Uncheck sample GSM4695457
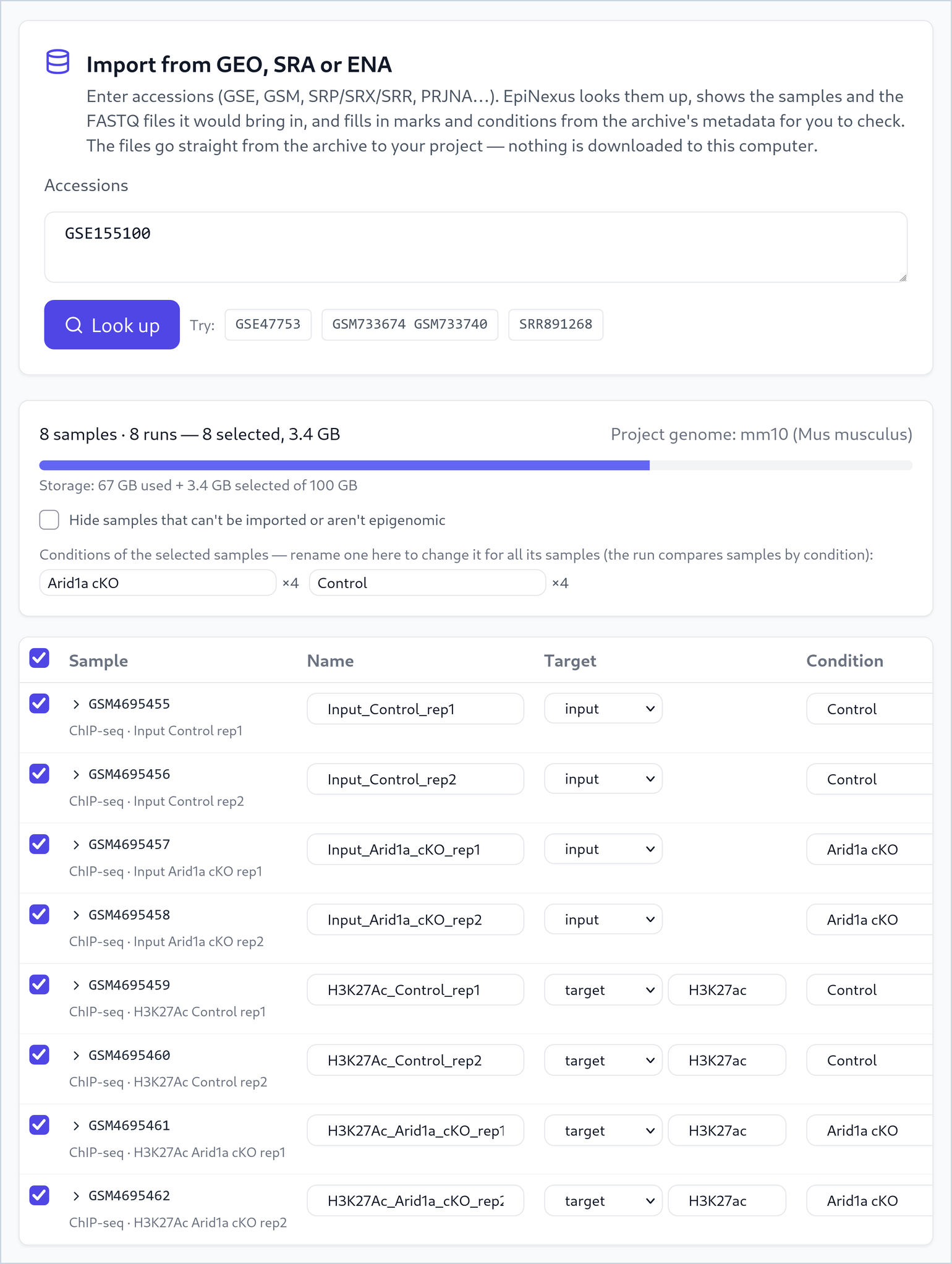Viewport: 952px width, 1264px height. (x=40, y=844)
